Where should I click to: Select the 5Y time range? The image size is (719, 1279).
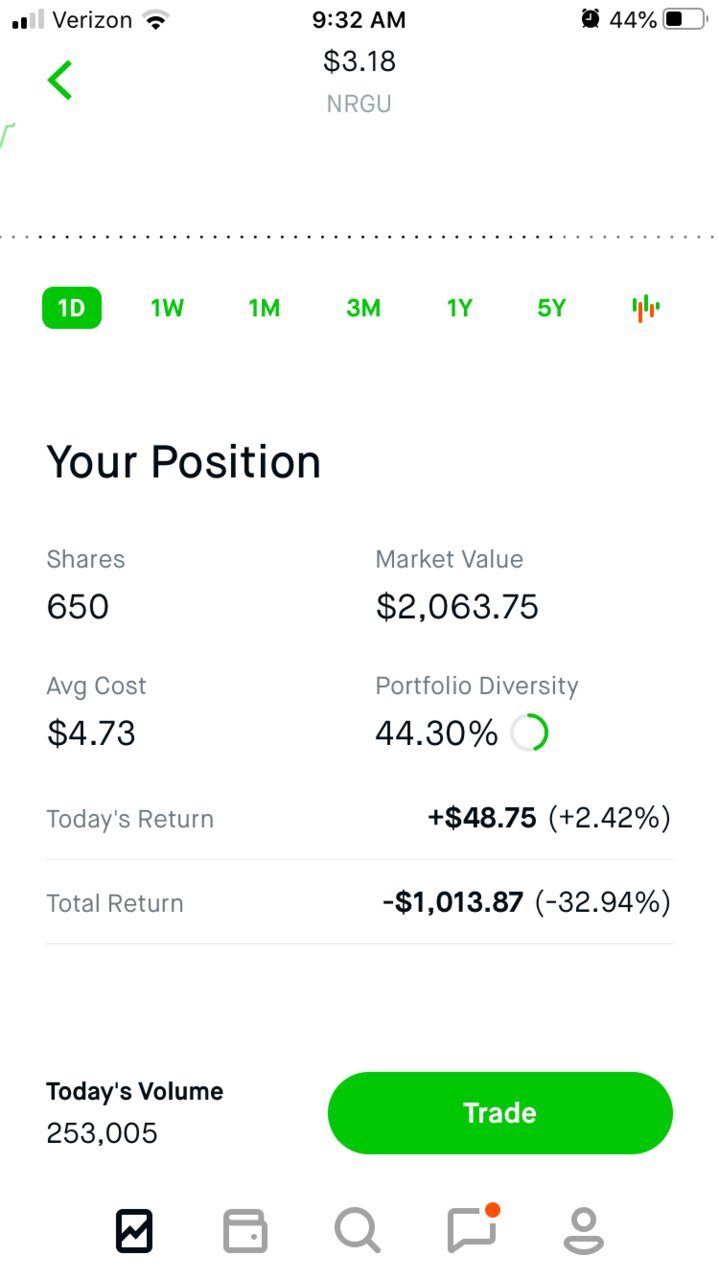(x=552, y=308)
